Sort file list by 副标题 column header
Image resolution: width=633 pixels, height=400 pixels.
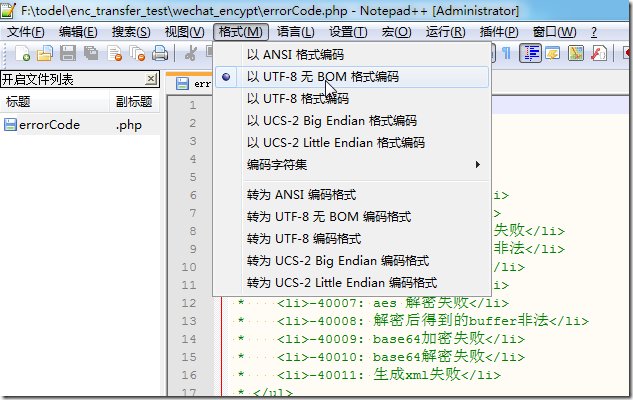(135, 101)
